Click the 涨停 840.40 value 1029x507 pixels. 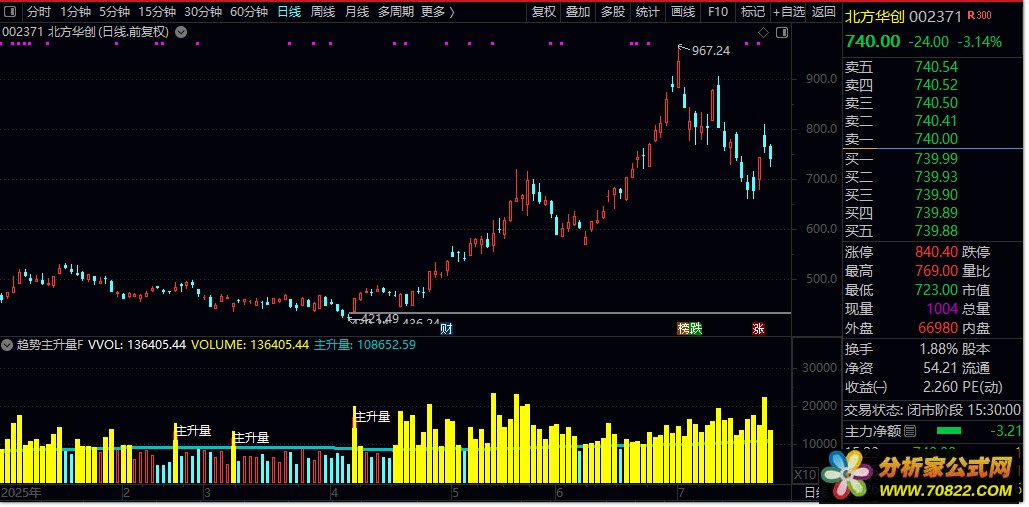point(934,252)
